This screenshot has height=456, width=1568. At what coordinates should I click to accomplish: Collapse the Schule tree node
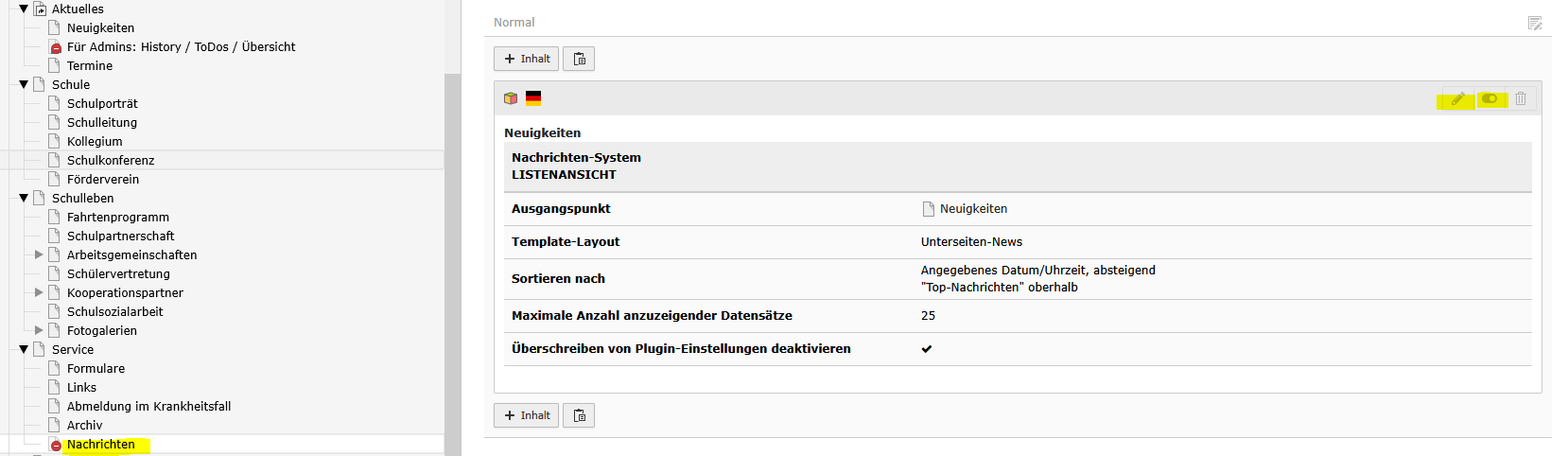pos(24,84)
